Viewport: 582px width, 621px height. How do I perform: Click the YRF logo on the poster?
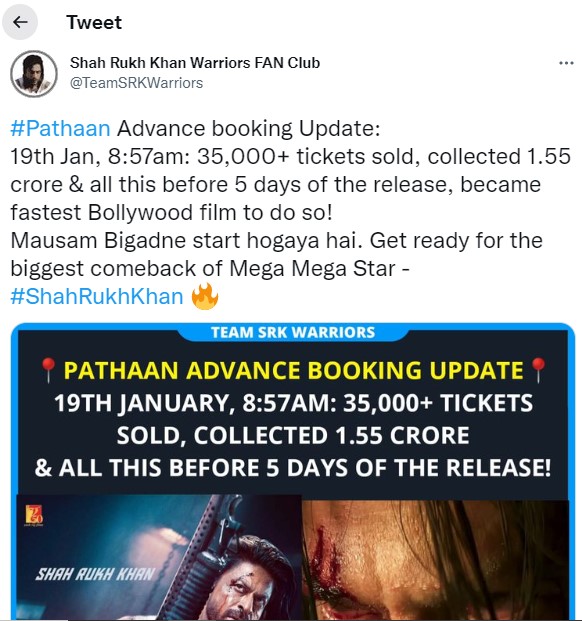[34, 516]
